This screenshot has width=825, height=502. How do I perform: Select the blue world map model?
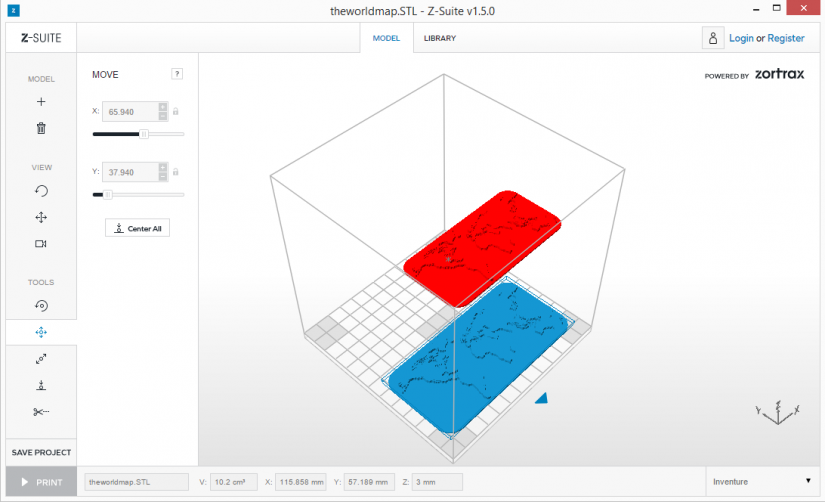pos(476,358)
